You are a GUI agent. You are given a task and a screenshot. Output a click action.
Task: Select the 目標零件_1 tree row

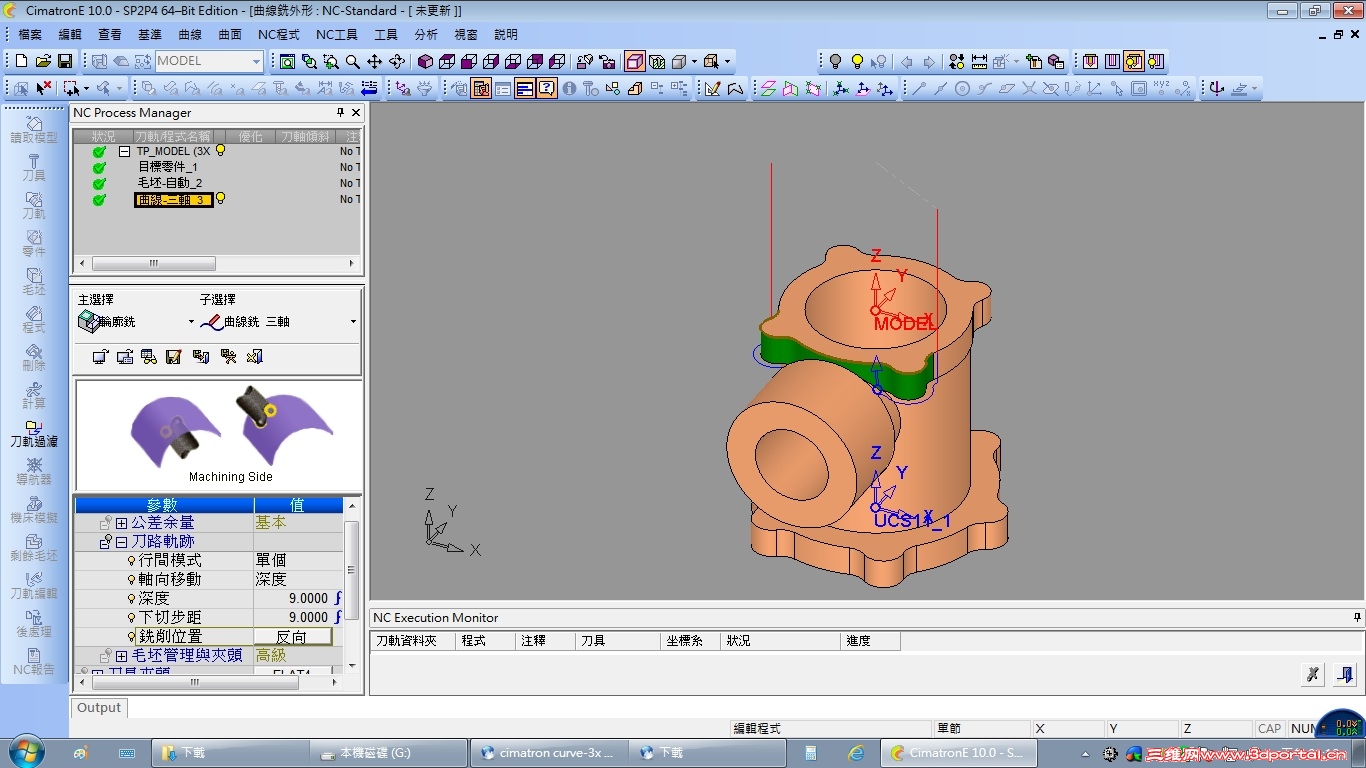coord(167,167)
